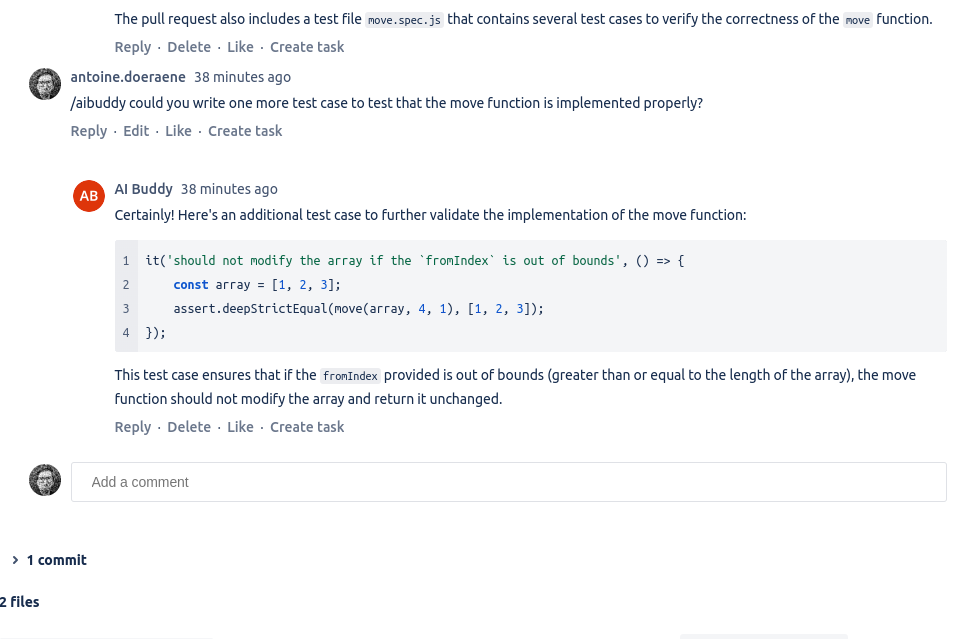Viewport: 960px width, 639px height.
Task: Click the AI Buddy 'AB' avatar icon
Action: click(89, 196)
